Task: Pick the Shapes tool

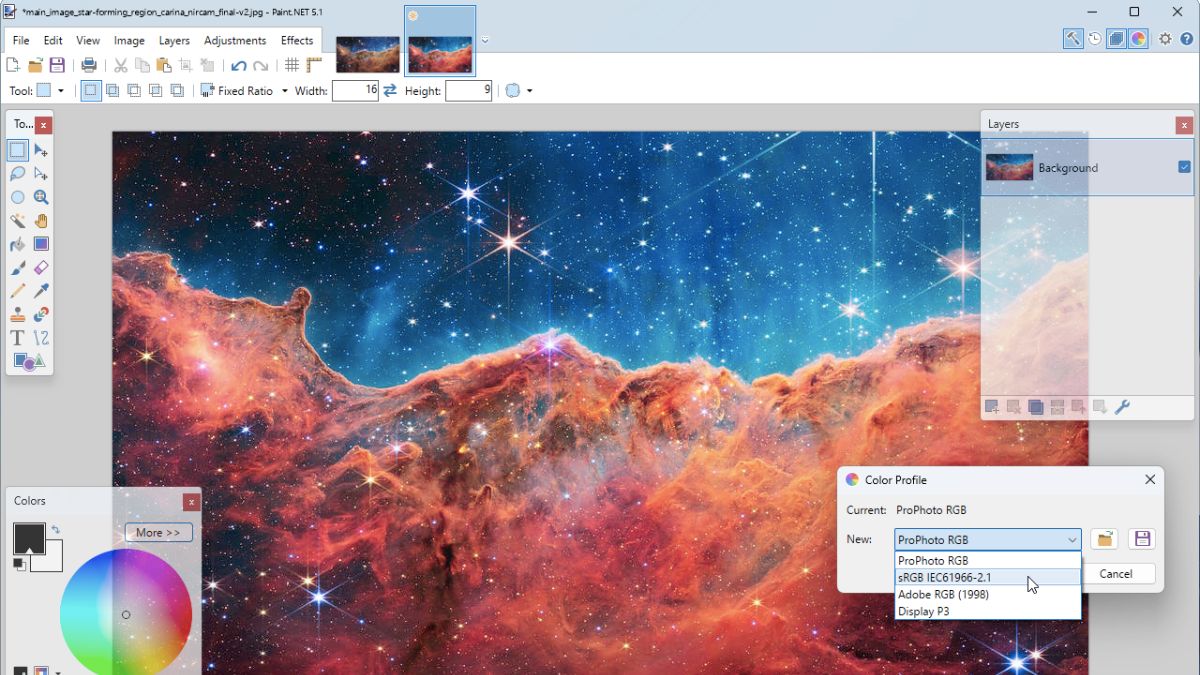Action: coord(29,361)
